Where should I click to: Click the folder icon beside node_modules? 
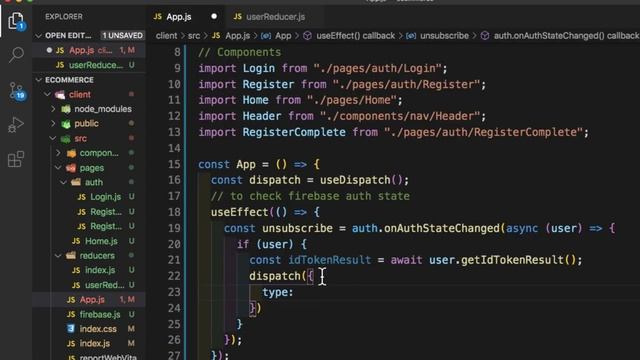click(66, 109)
